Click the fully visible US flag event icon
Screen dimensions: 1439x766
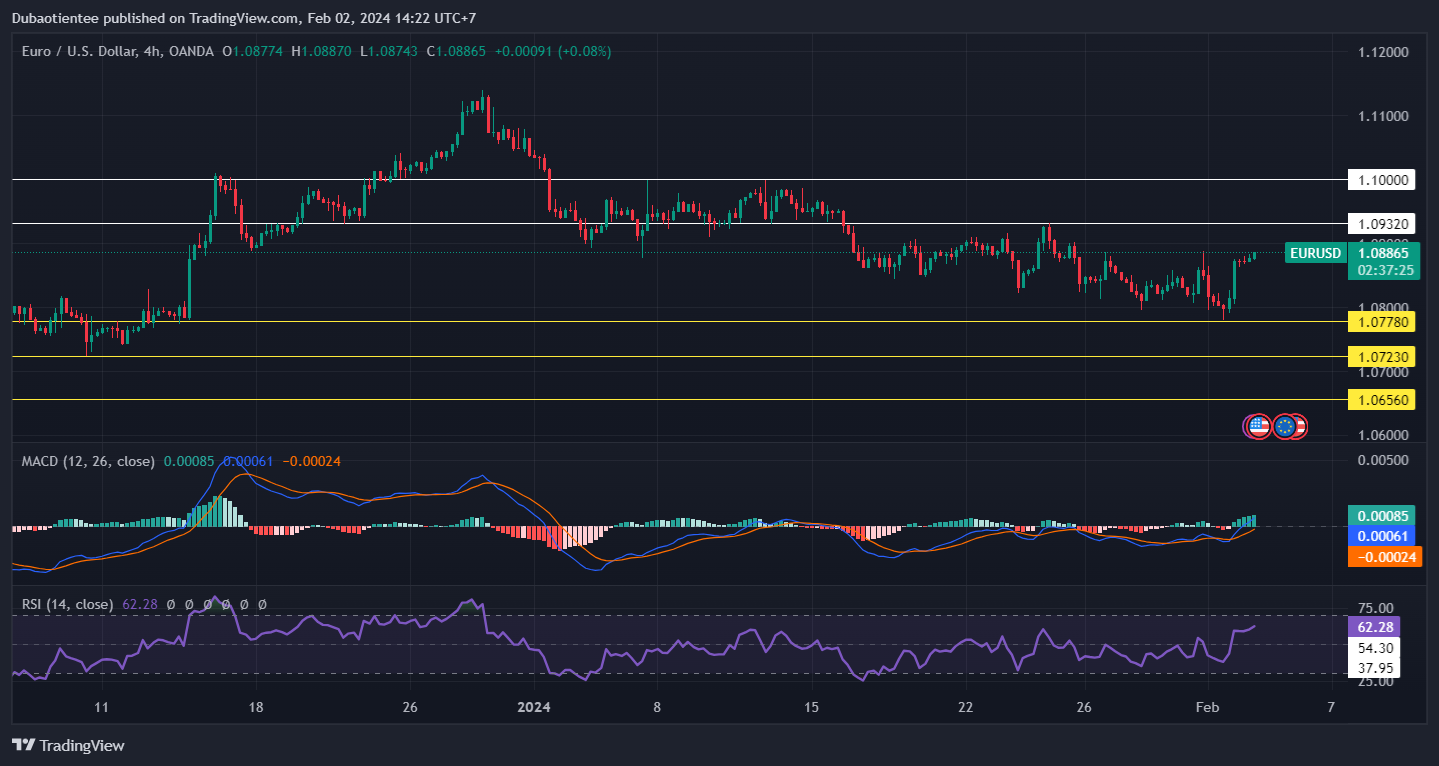coord(1258,426)
